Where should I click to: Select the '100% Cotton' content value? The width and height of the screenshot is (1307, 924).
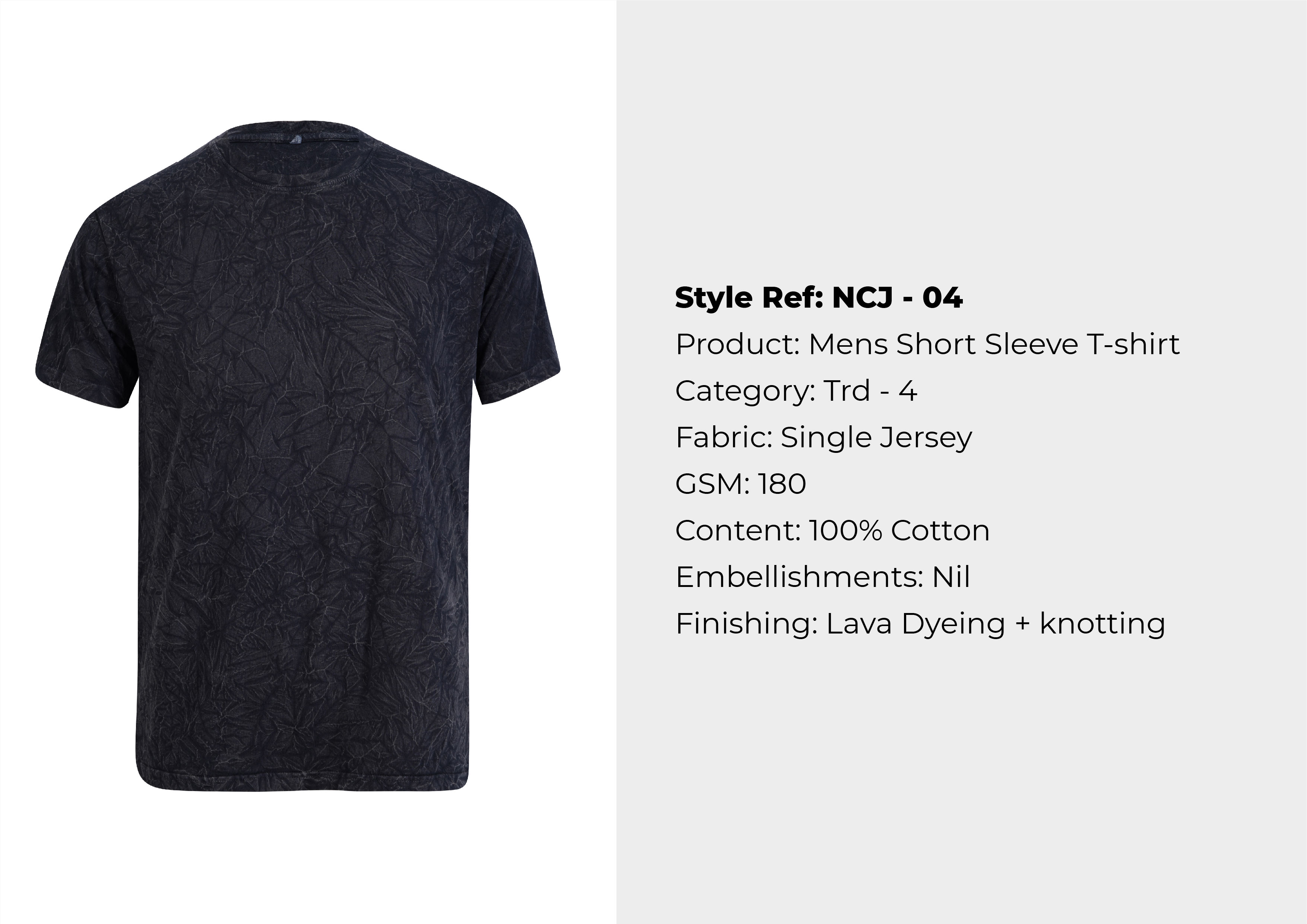click(899, 531)
